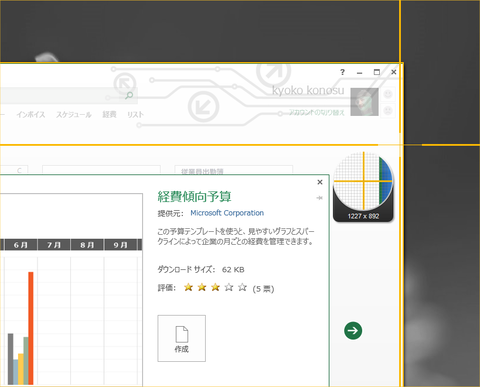Select the スケジュール category link
Viewport: 480px width, 387px height.
point(74,115)
